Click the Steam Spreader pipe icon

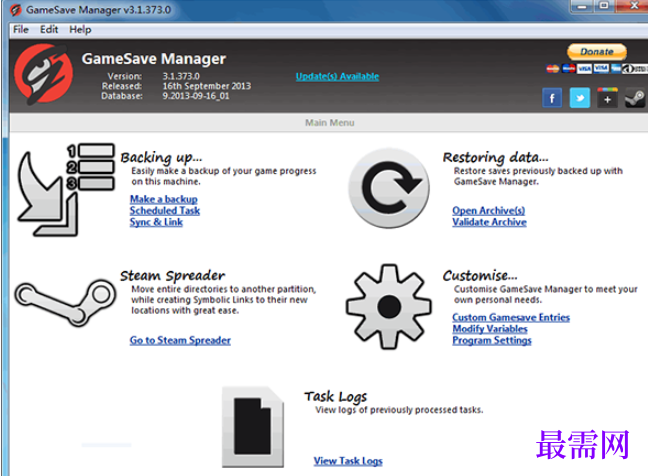tap(65, 302)
